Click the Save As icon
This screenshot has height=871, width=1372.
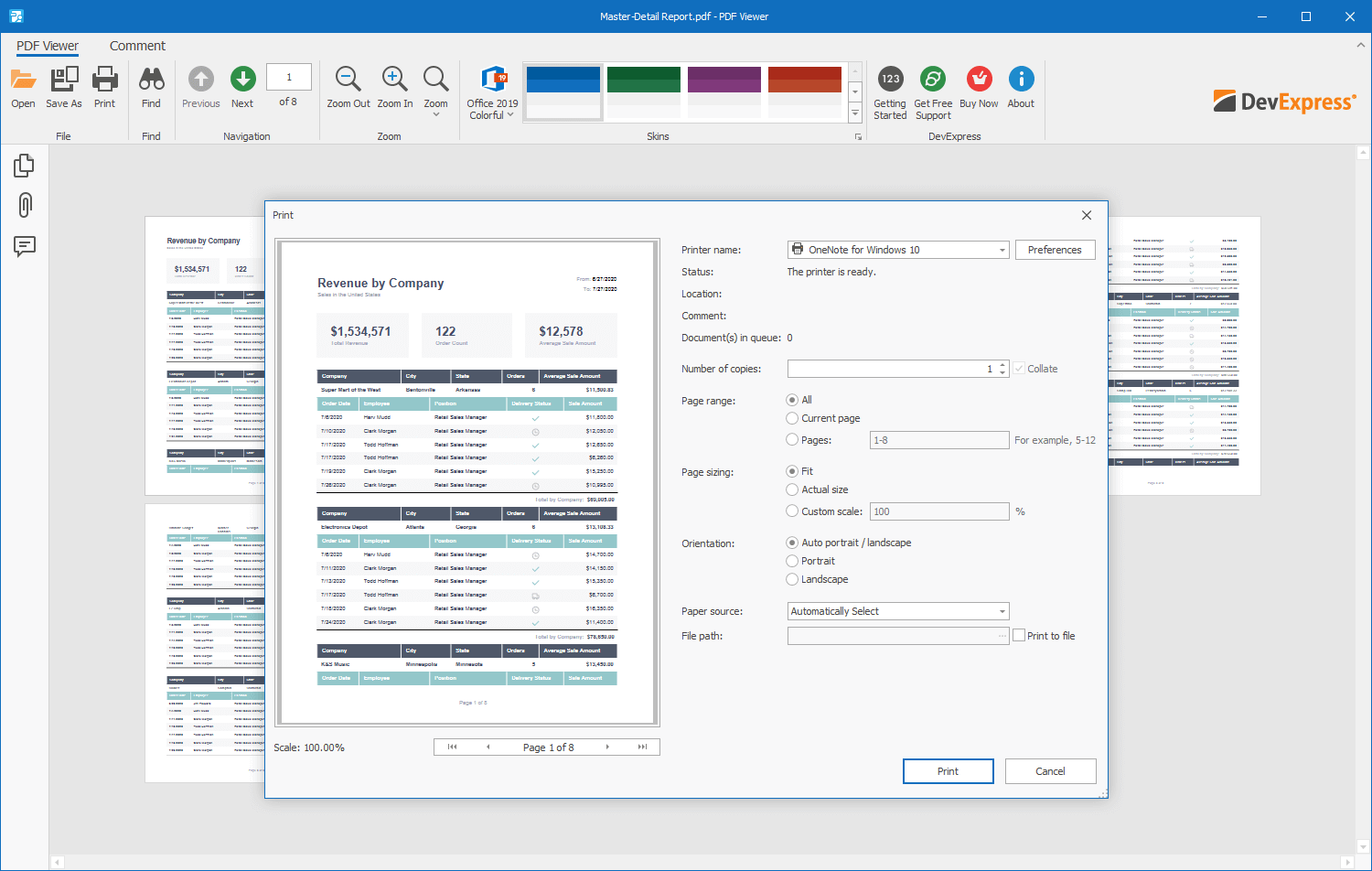click(x=64, y=81)
